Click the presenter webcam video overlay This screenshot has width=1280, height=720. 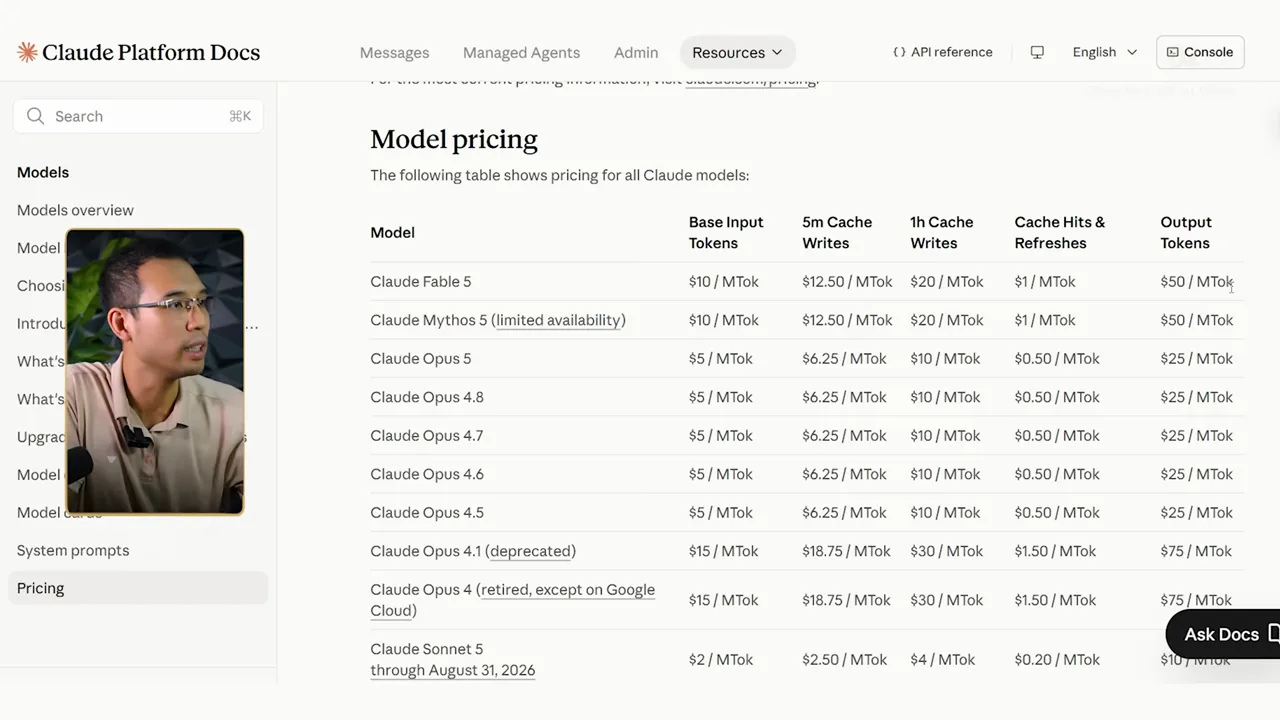pos(155,372)
